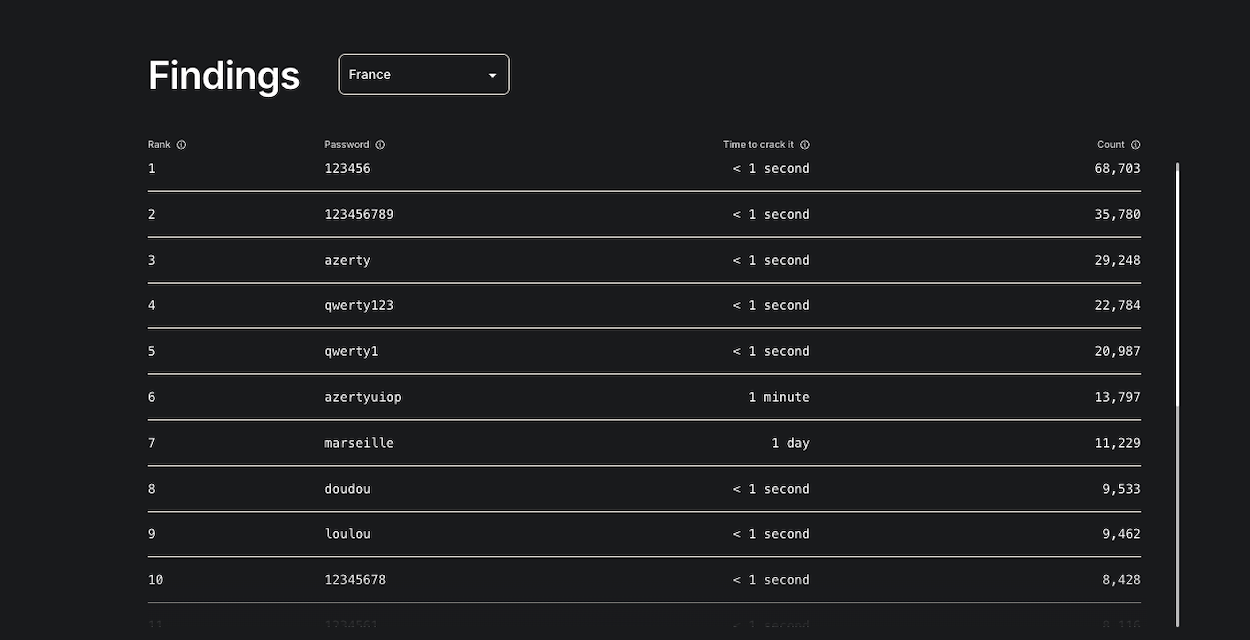Click the dropdown arrow in the country selector

click(x=492, y=75)
